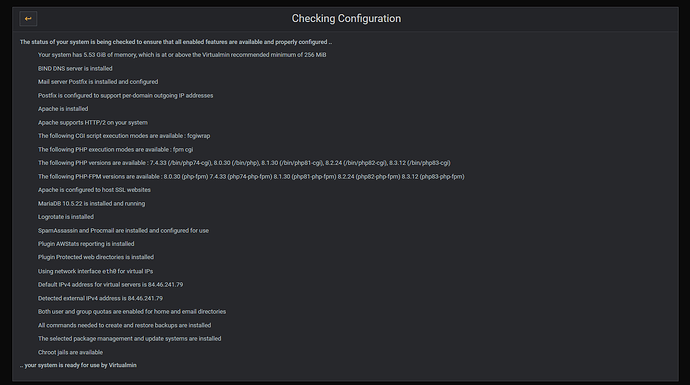
Task: Click the PHP-FPM versions available line
Action: click(251, 176)
